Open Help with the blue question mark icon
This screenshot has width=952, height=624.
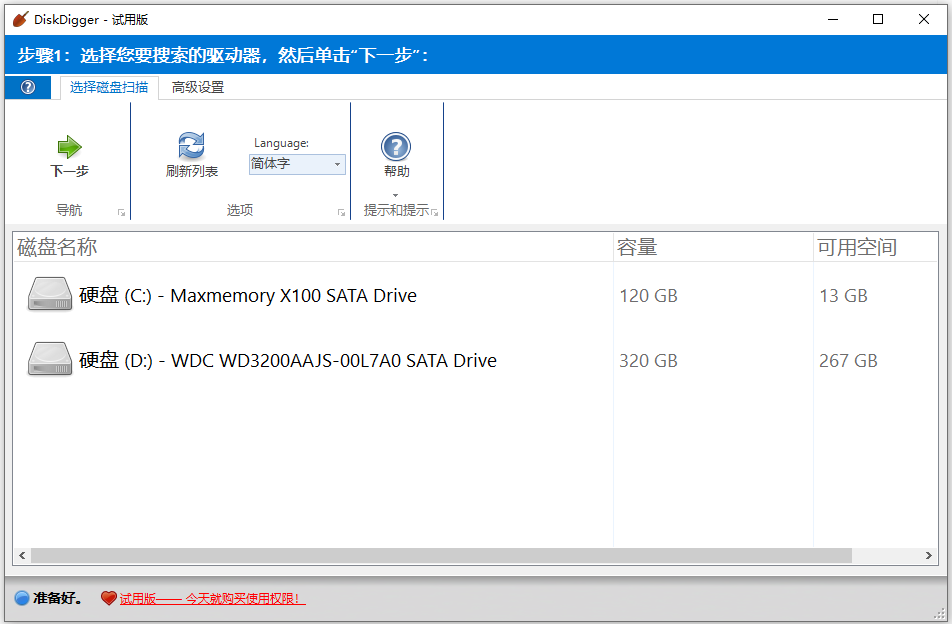(396, 147)
